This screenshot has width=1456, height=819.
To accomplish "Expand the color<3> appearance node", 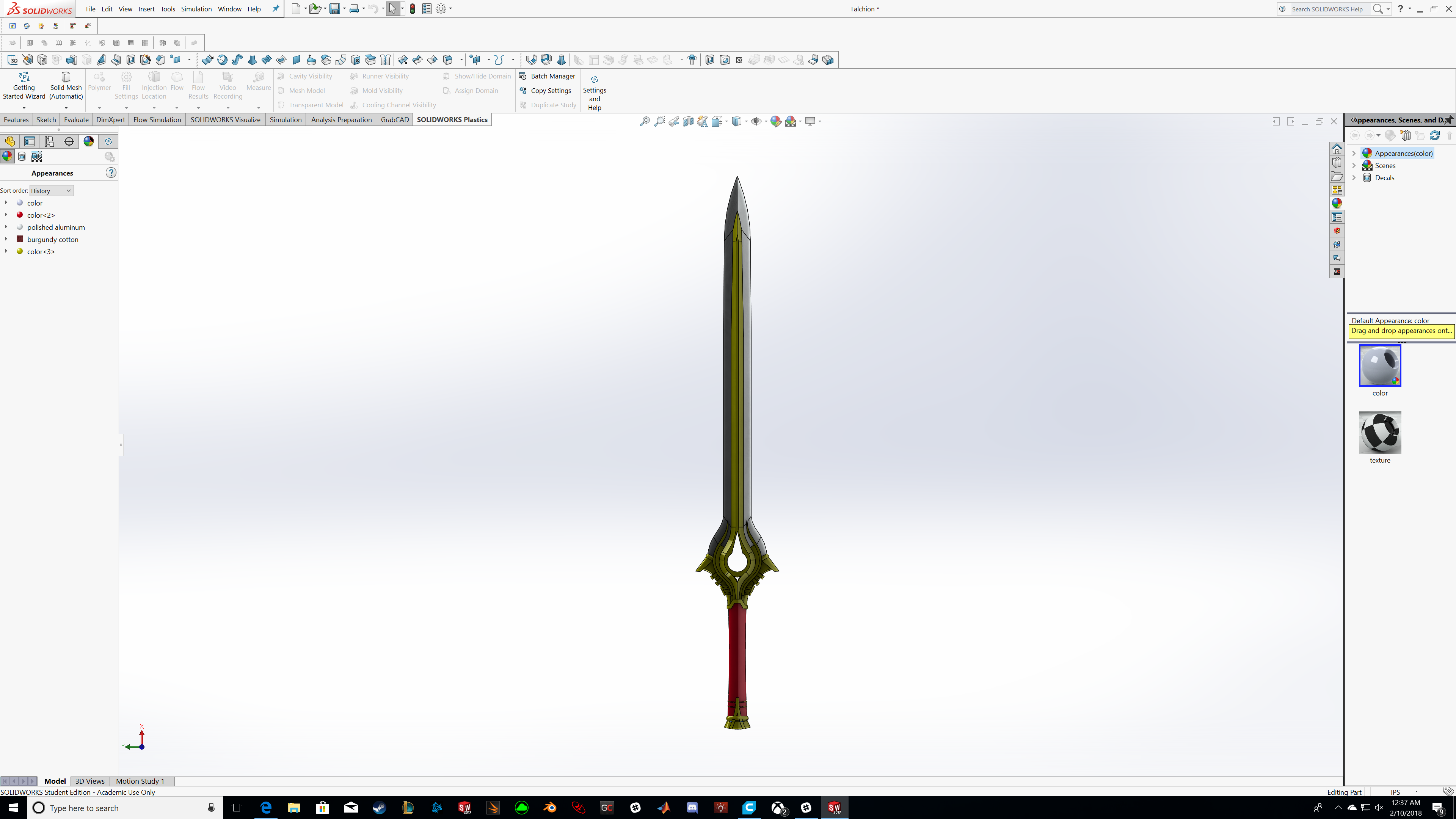I will tap(6, 251).
